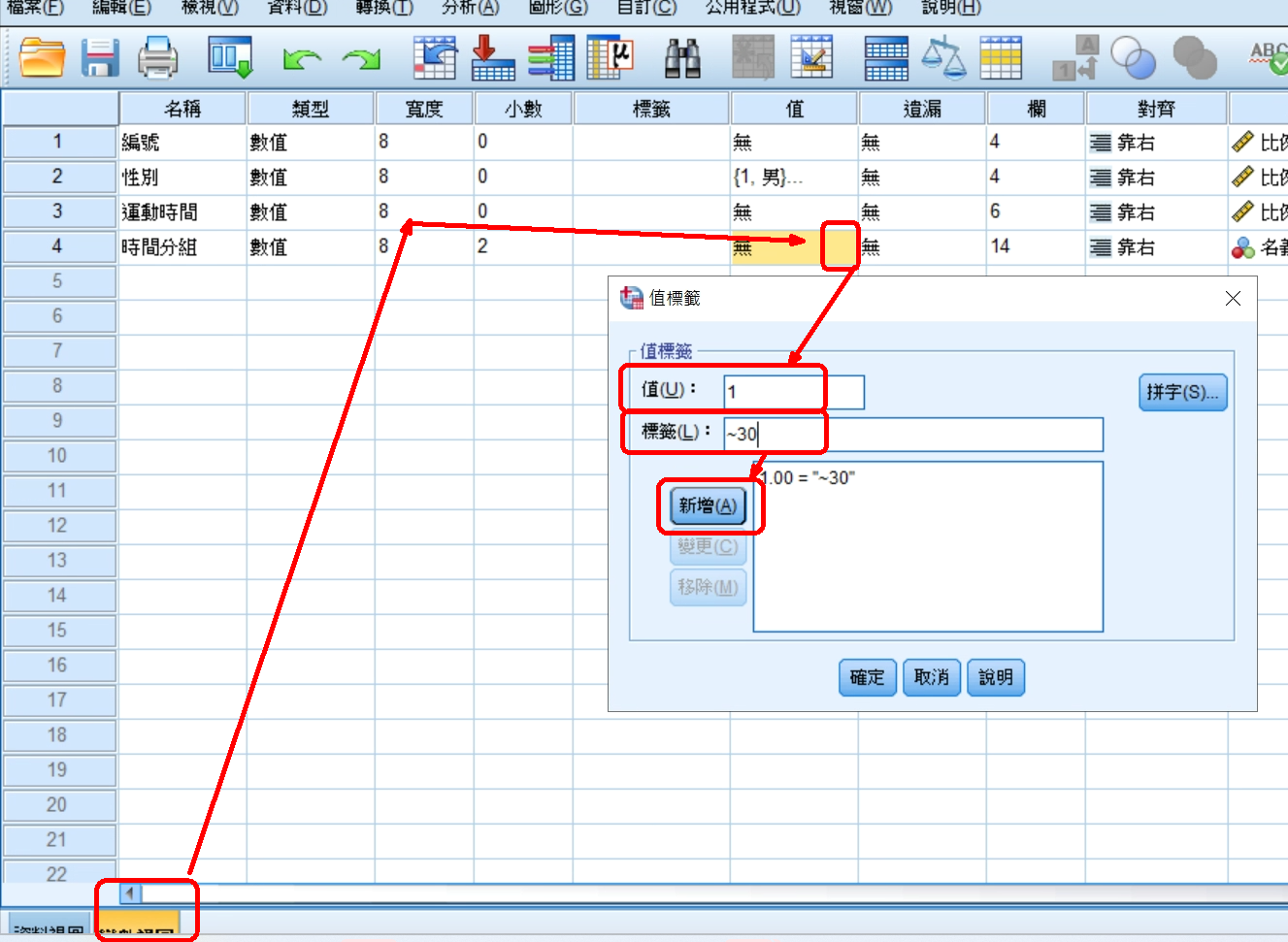The image size is (1288, 942).
Task: Undo the last action with green arrow
Action: point(301,60)
